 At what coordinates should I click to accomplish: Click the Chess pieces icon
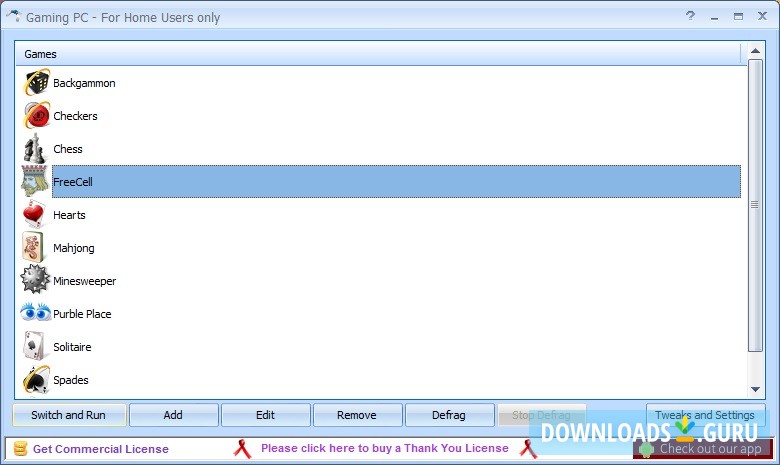(x=35, y=148)
